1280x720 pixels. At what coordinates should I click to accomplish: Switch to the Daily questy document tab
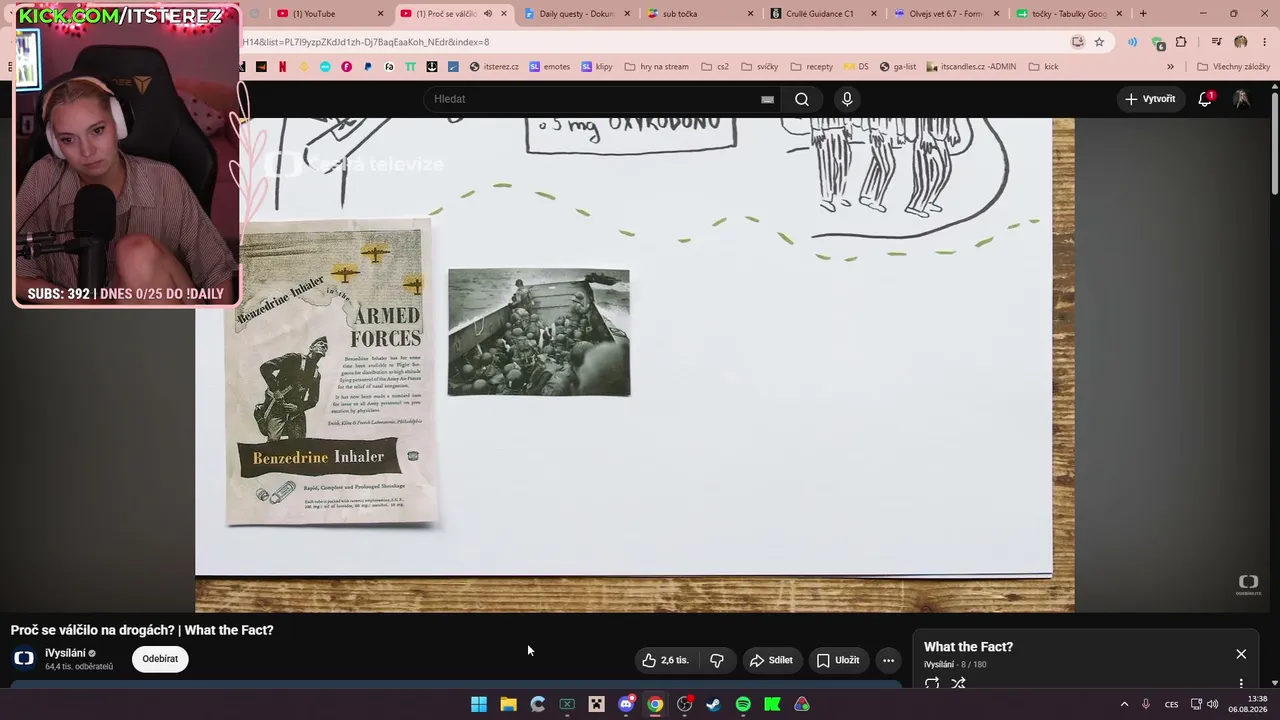click(576, 14)
